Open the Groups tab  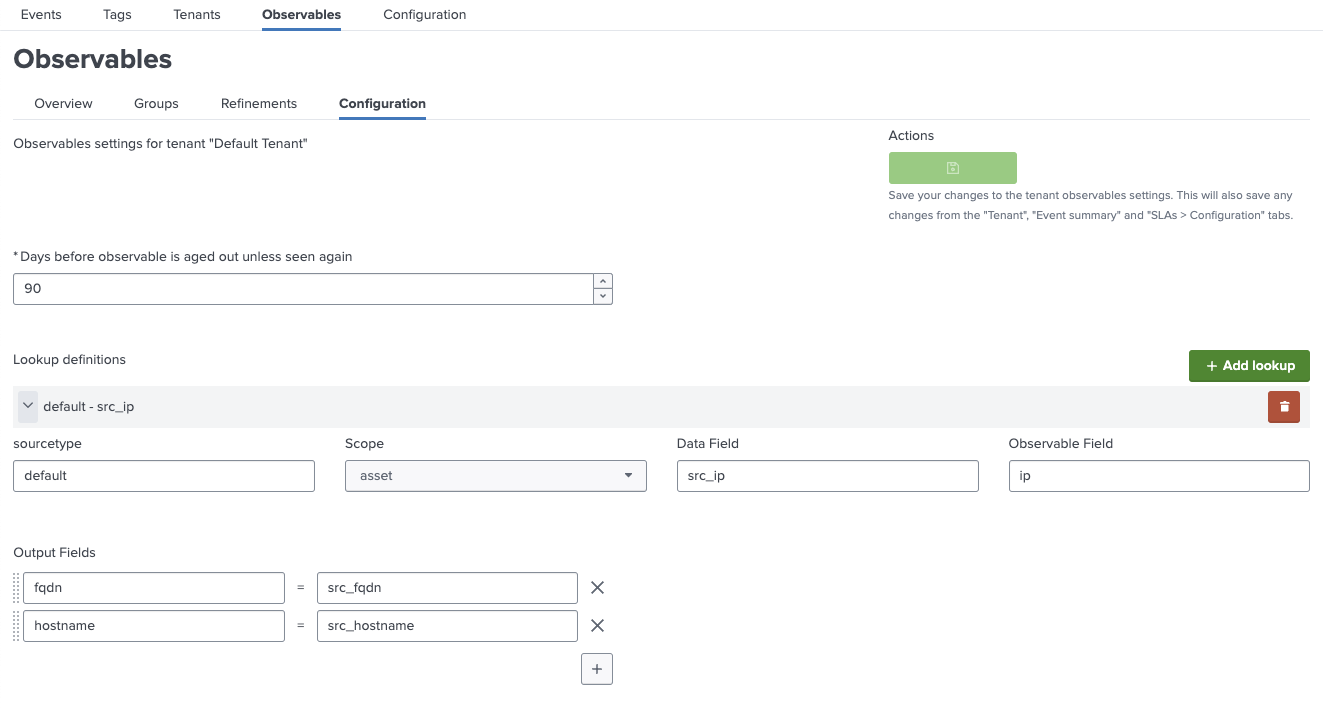156,104
